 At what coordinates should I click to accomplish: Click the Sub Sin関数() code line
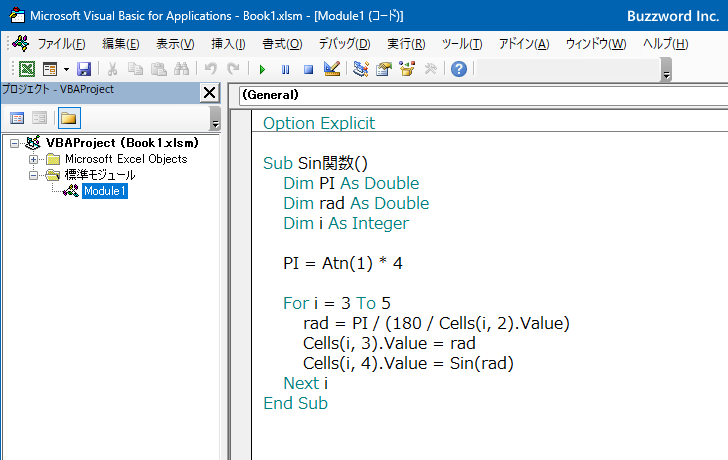tap(315, 163)
